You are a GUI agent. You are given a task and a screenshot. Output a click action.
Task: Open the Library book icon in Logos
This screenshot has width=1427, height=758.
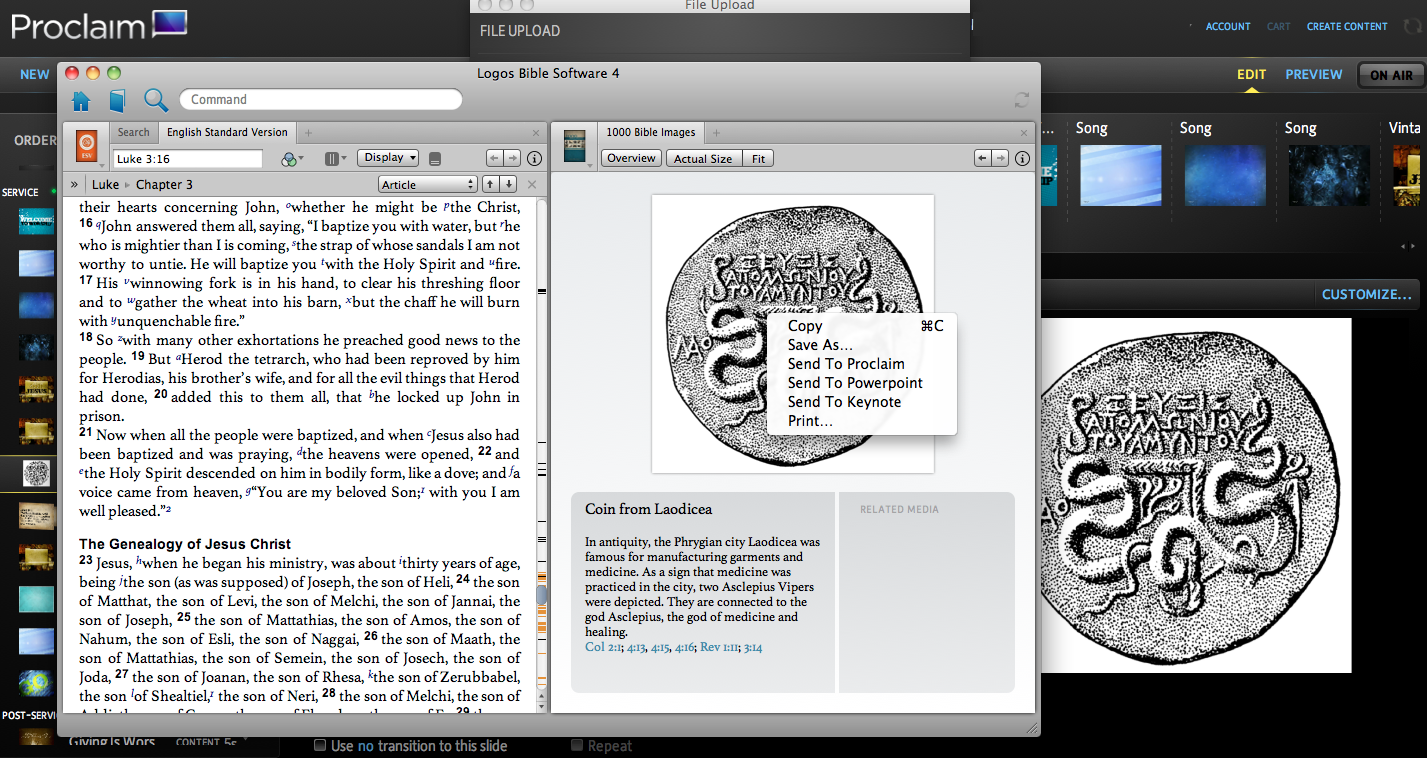[117, 100]
